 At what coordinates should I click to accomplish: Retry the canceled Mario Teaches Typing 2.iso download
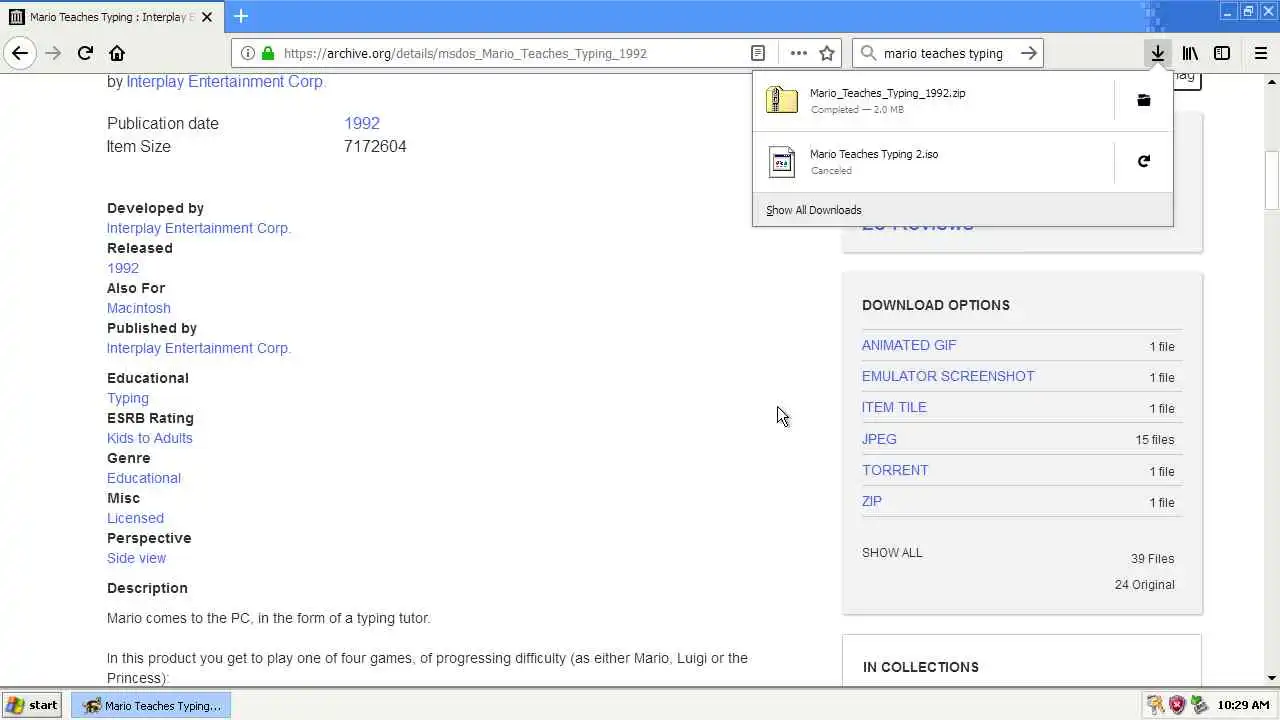pos(1144,161)
